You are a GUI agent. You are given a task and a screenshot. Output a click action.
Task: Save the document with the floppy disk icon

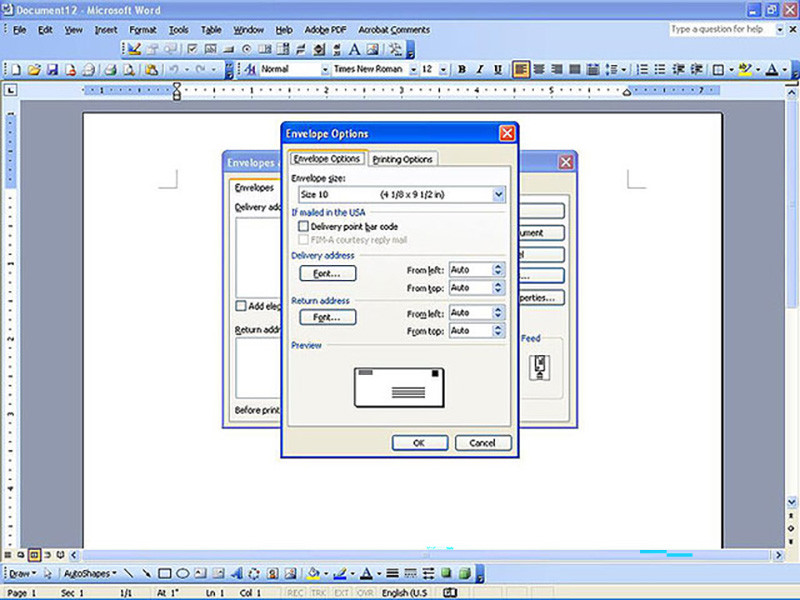pos(53,69)
